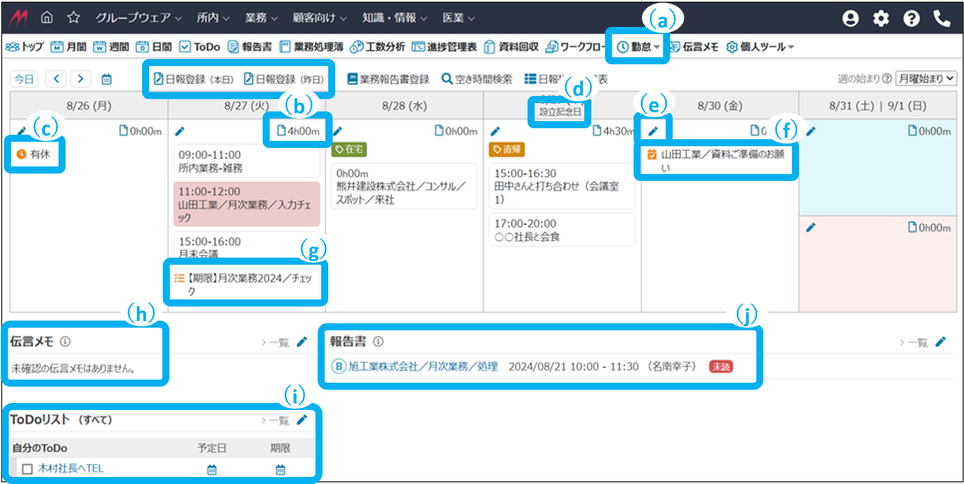Open the settings gear icon
The height and width of the screenshot is (484, 964).
(x=881, y=18)
